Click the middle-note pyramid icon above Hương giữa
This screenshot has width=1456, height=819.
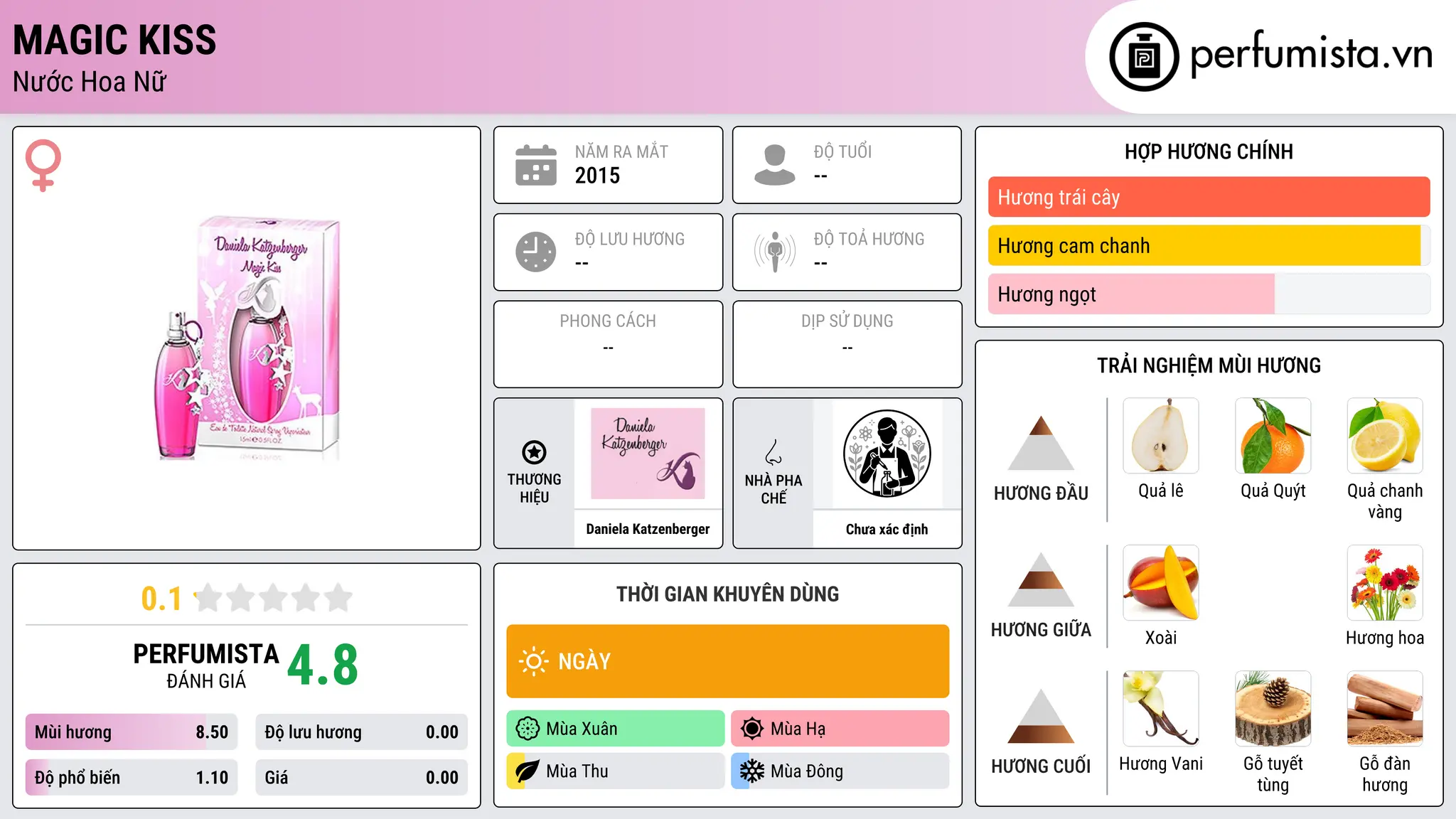pyautogui.click(x=1041, y=579)
